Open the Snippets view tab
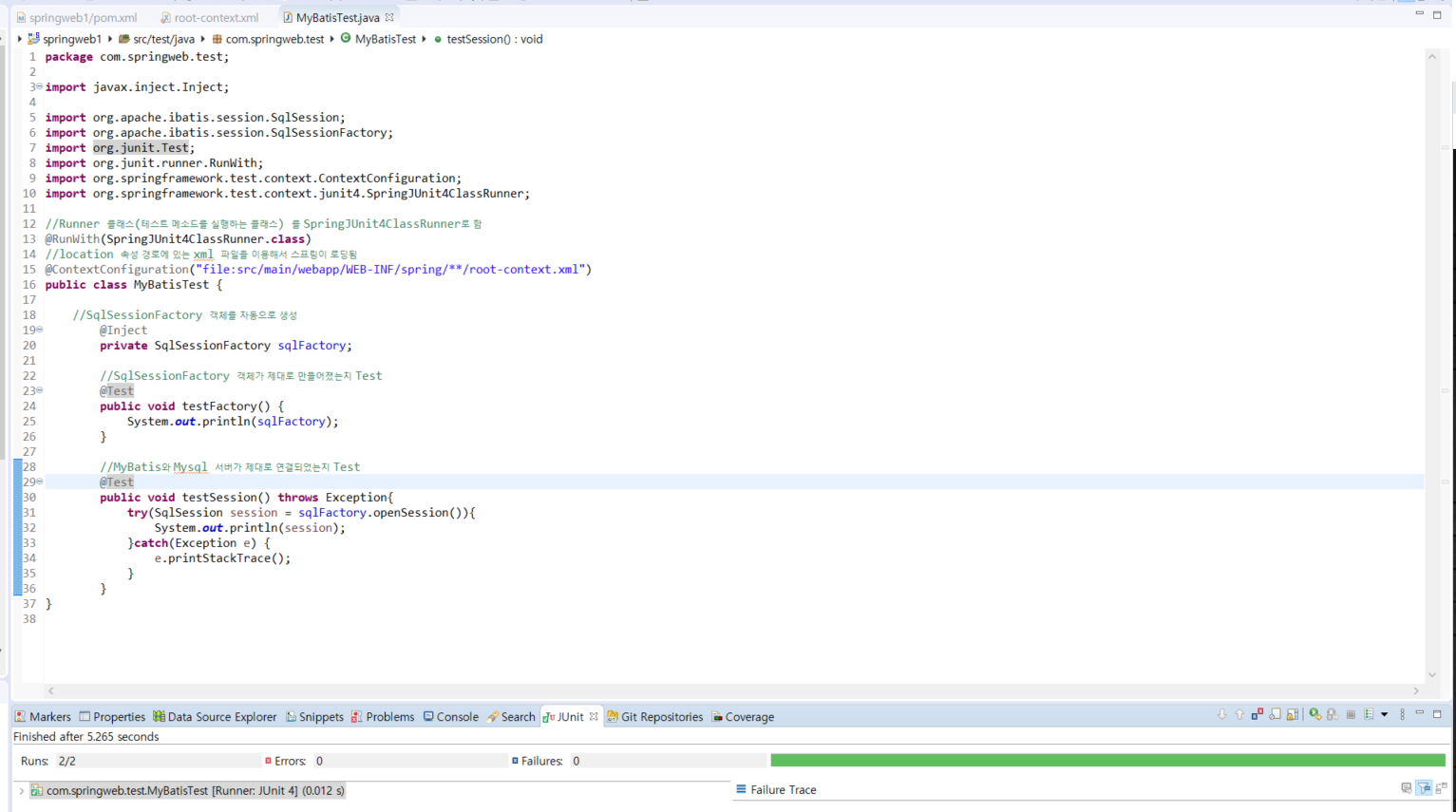The image size is (1456, 812). tap(314, 717)
